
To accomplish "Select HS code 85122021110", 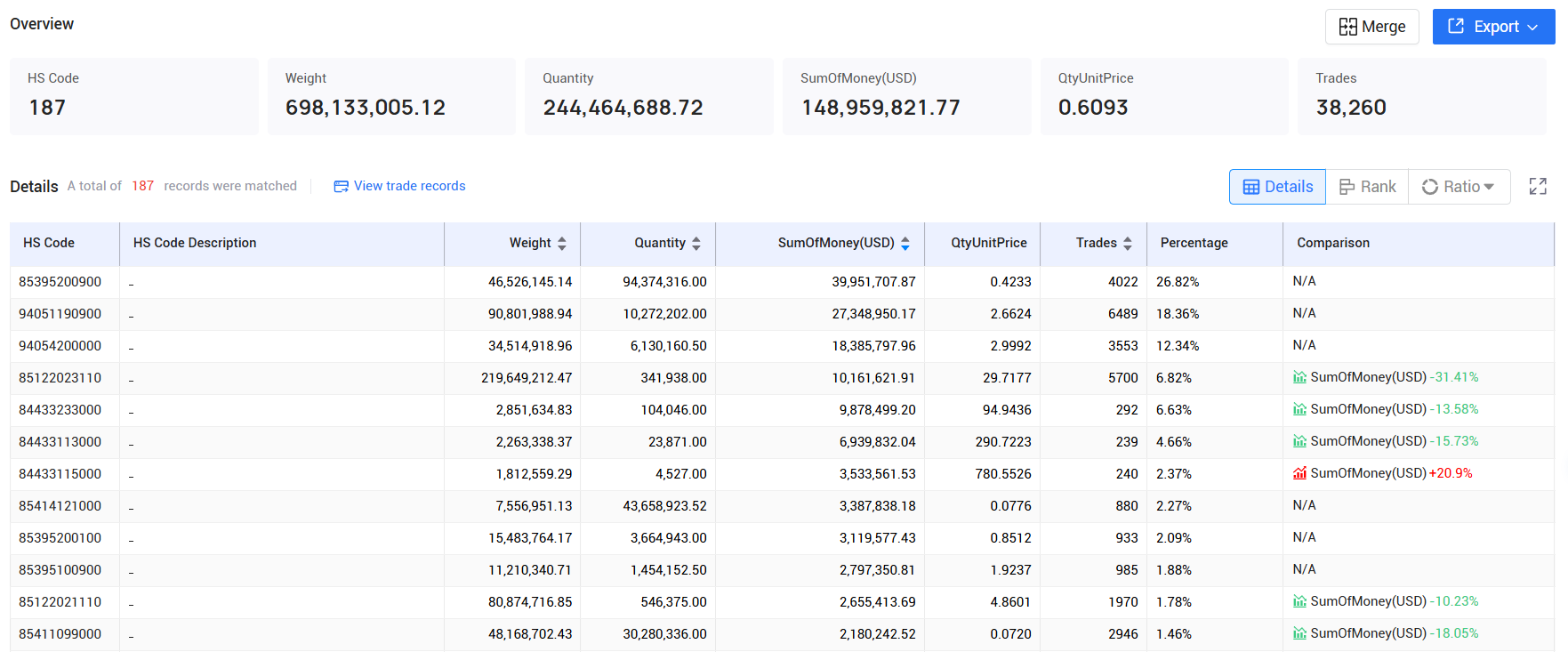I will (60, 602).
